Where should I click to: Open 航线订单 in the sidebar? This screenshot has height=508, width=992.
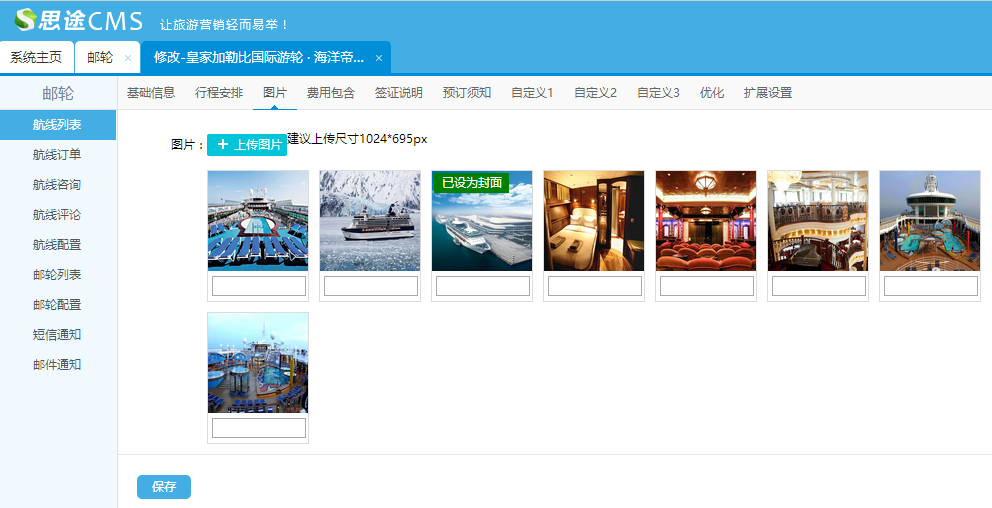pyautogui.click(x=57, y=155)
